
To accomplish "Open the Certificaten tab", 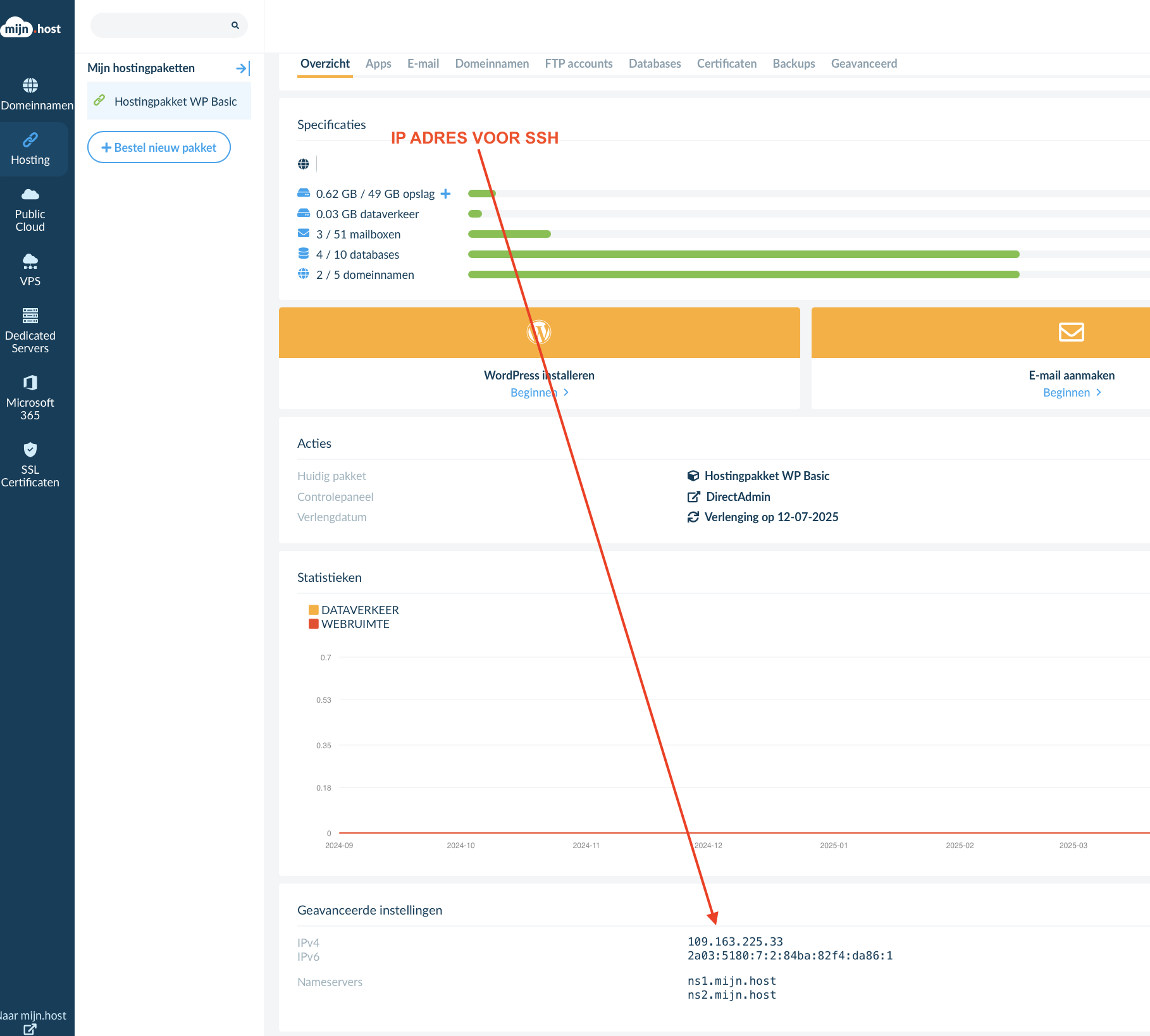I will 727,63.
